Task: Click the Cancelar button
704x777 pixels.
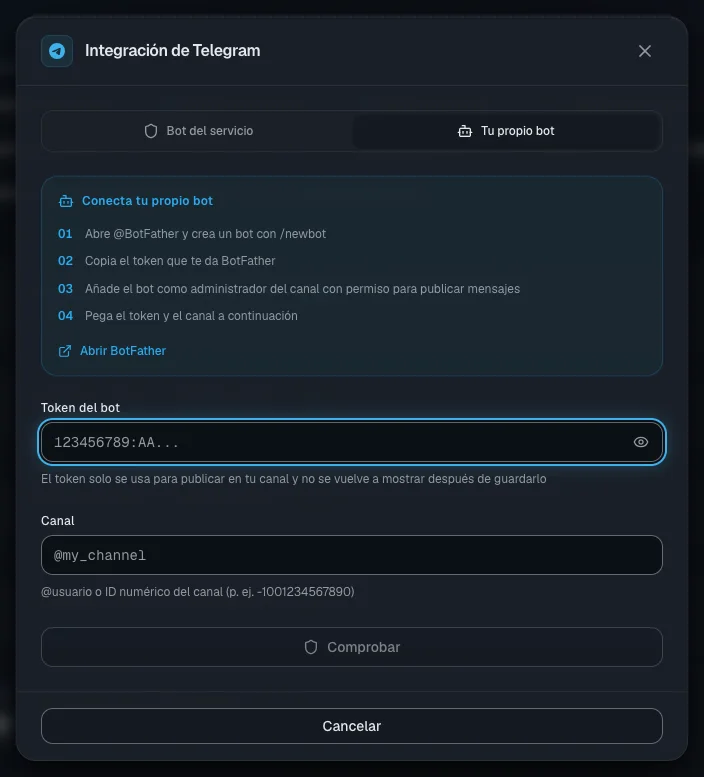Action: click(352, 726)
